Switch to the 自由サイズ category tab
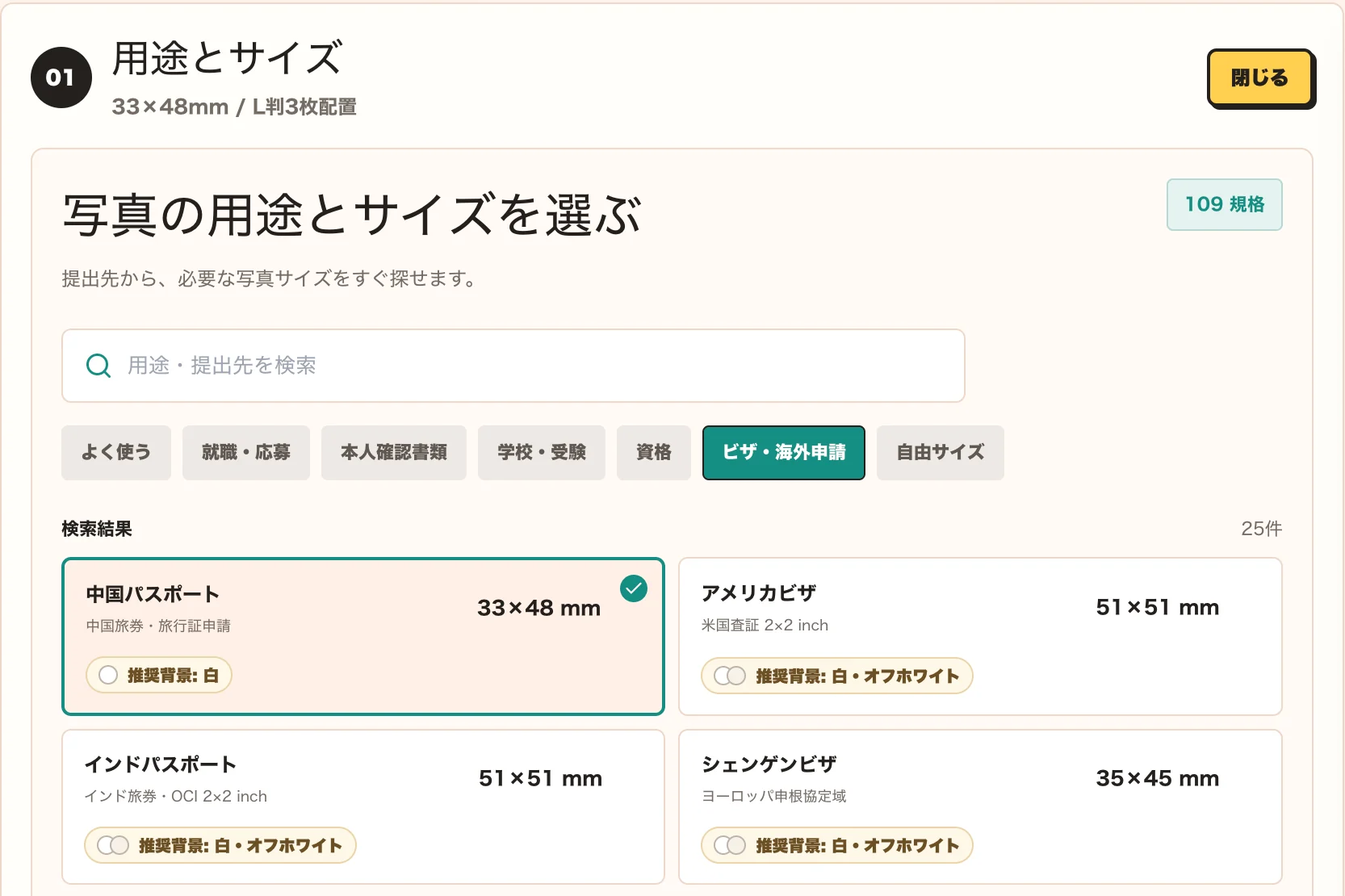Viewport: 1345px width, 896px height. 941,452
